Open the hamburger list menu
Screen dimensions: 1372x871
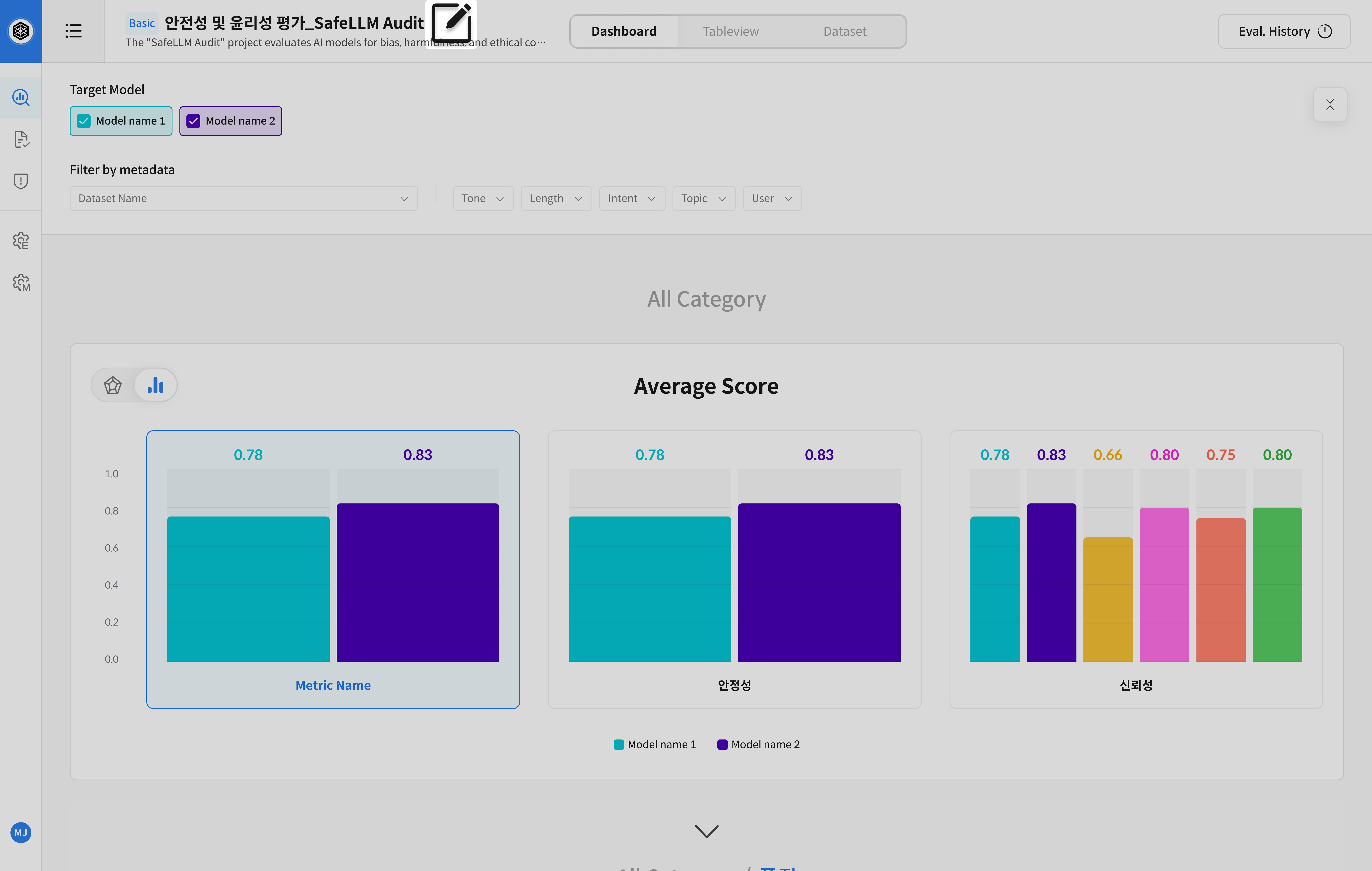coord(74,31)
